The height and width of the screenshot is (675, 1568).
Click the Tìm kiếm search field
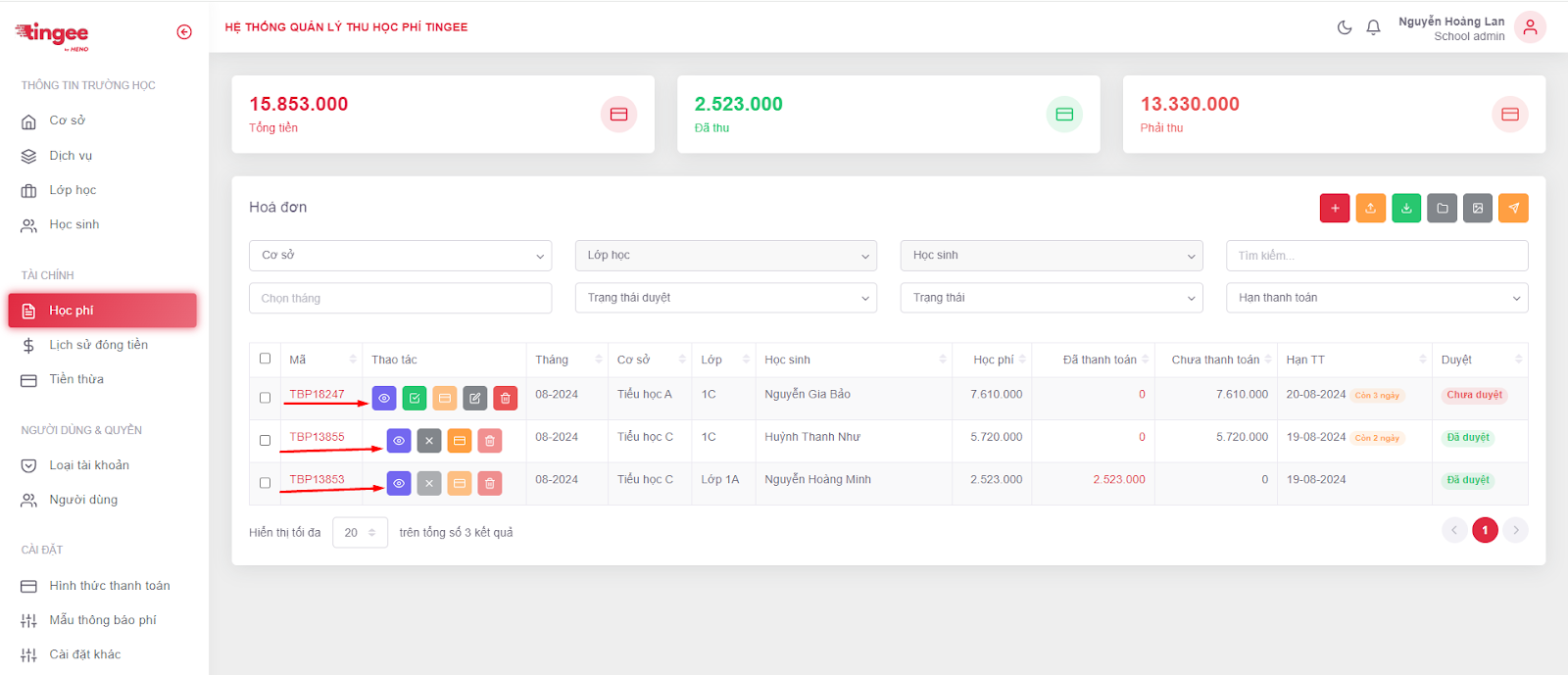(1376, 256)
